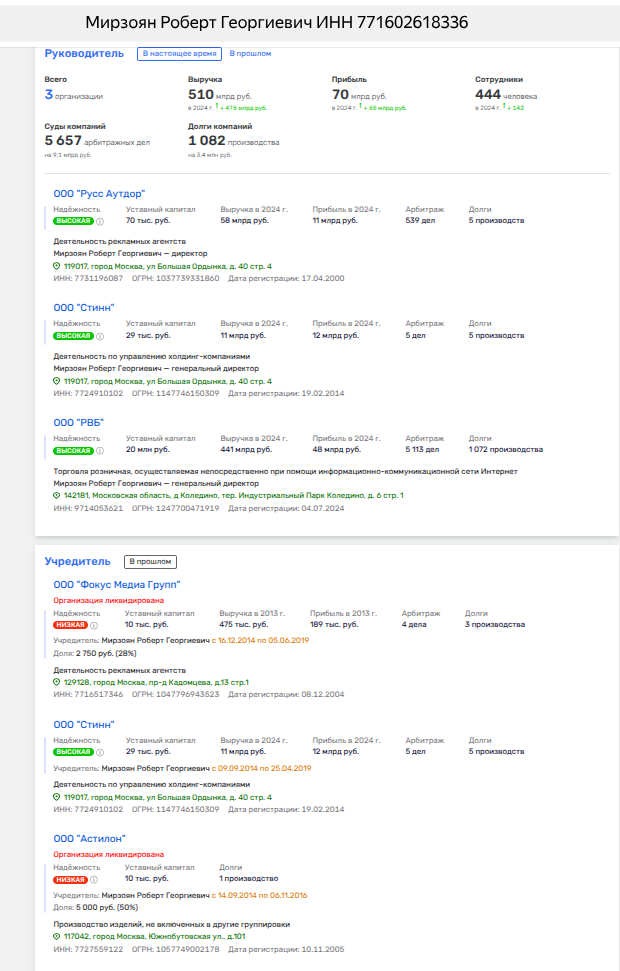Open the ООО "Астилон" company link
Image resolution: width=620 pixels, height=971 pixels.
tap(89, 838)
